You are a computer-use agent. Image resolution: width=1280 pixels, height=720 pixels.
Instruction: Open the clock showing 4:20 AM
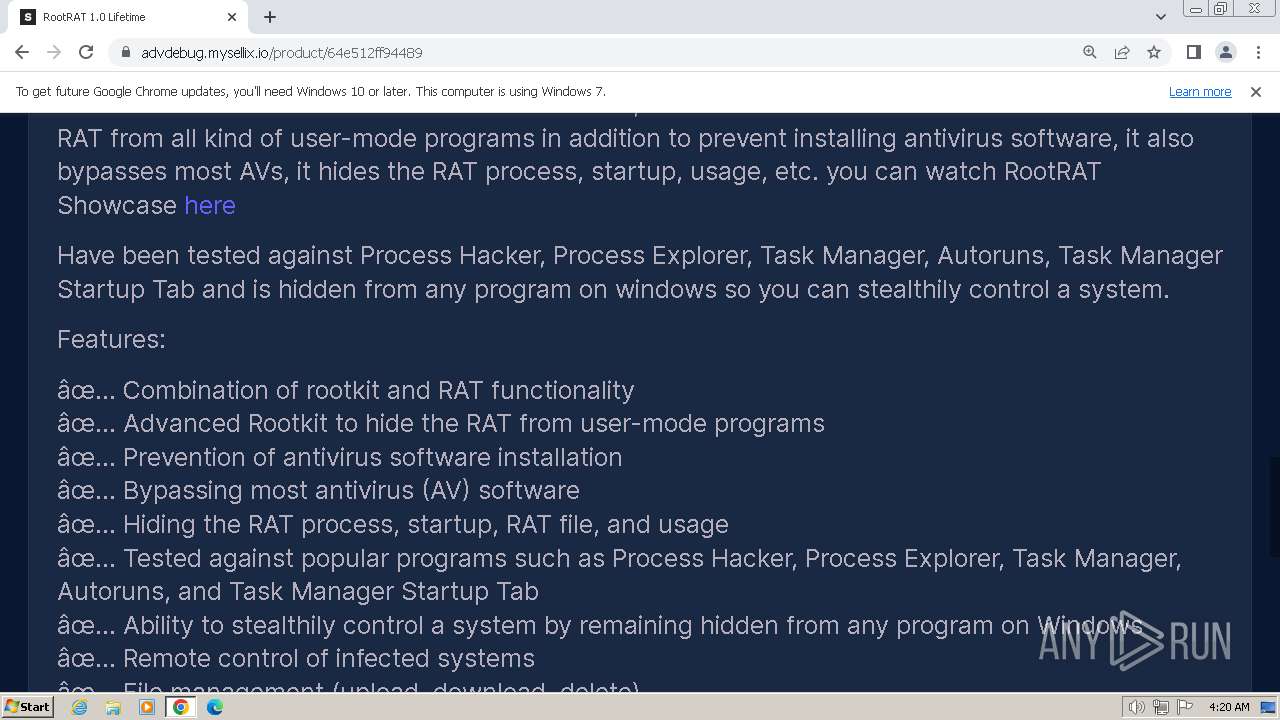coord(1229,707)
